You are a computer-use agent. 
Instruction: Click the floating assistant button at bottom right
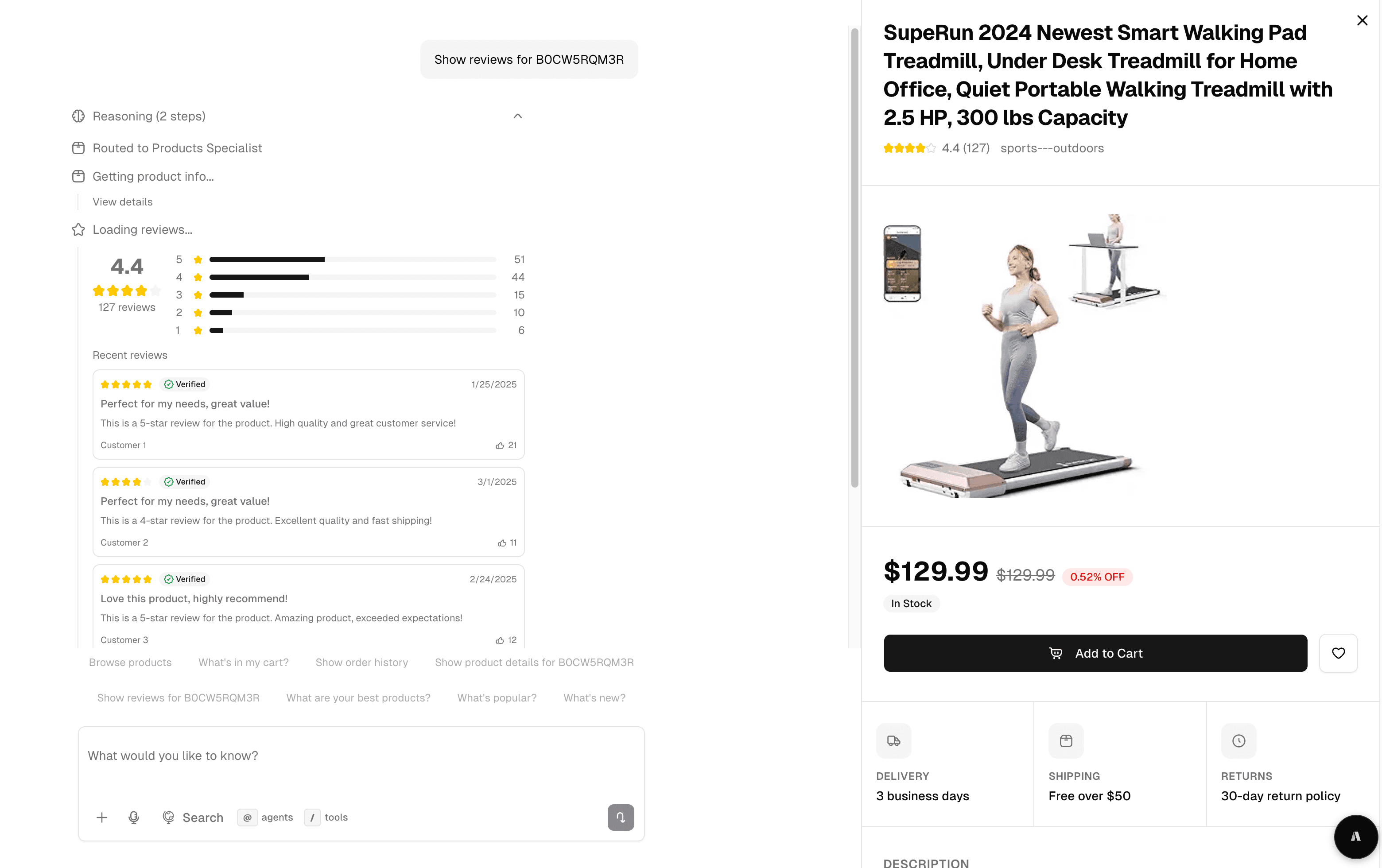(x=1355, y=837)
